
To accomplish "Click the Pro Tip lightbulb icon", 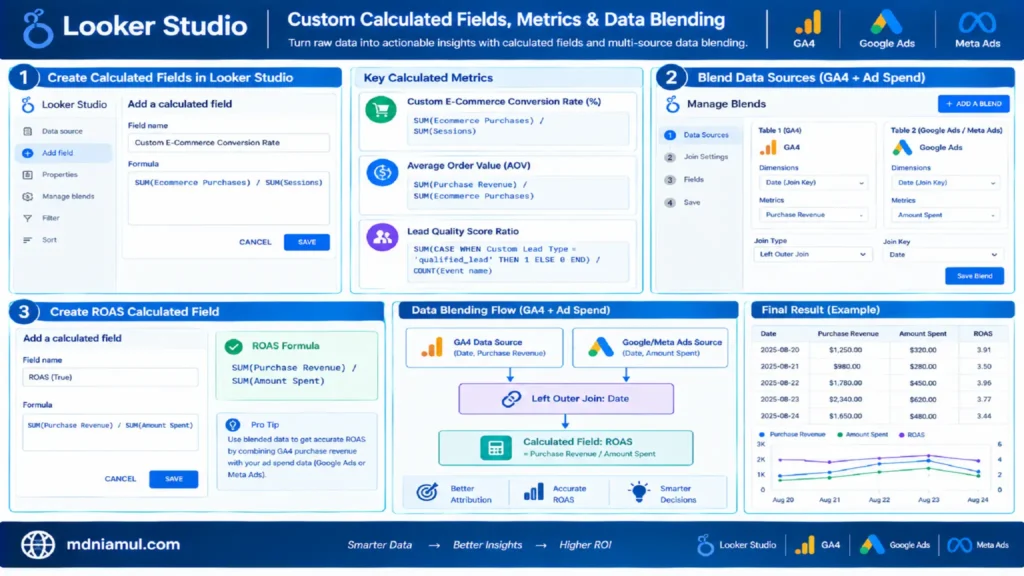I will (x=232, y=424).
